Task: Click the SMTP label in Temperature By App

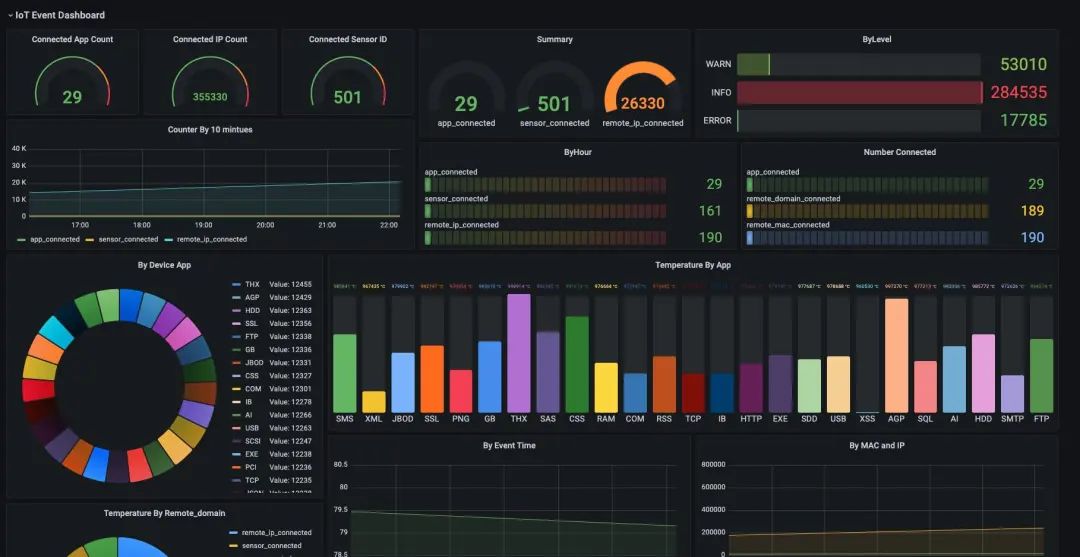Action: click(x=1012, y=419)
